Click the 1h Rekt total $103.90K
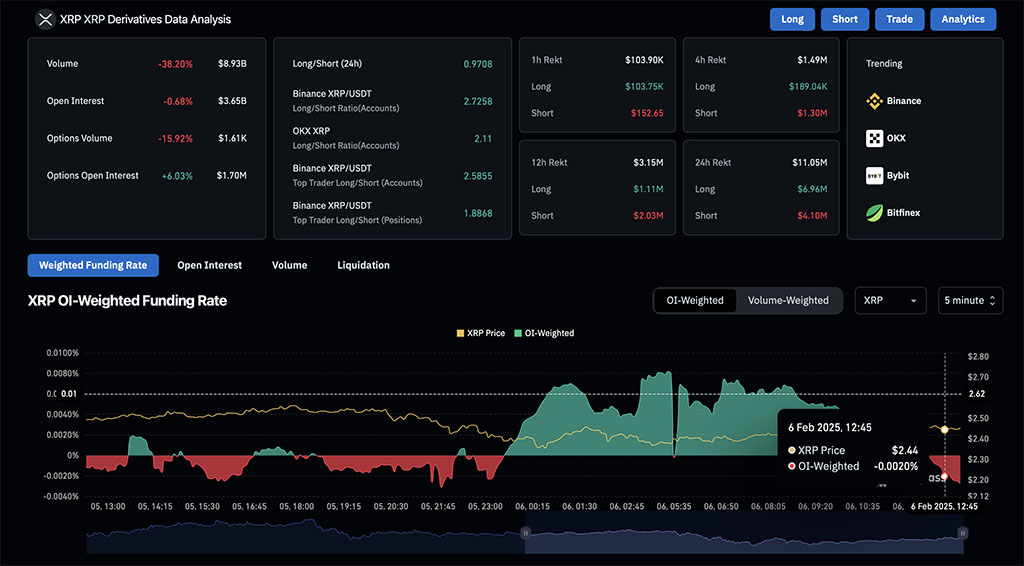This screenshot has height=566, width=1024. coord(644,60)
